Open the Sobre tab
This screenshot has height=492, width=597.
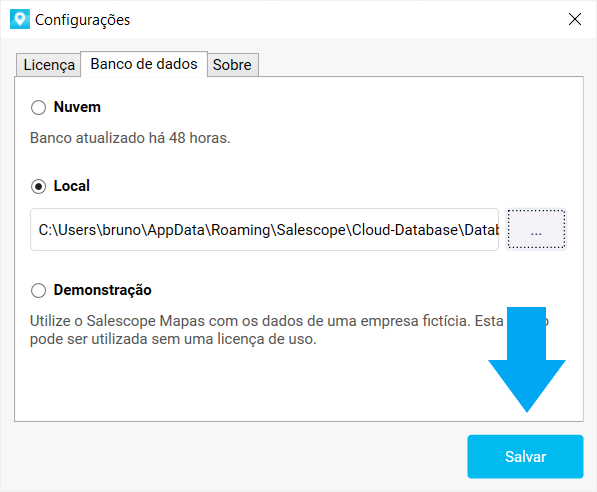pyautogui.click(x=232, y=65)
